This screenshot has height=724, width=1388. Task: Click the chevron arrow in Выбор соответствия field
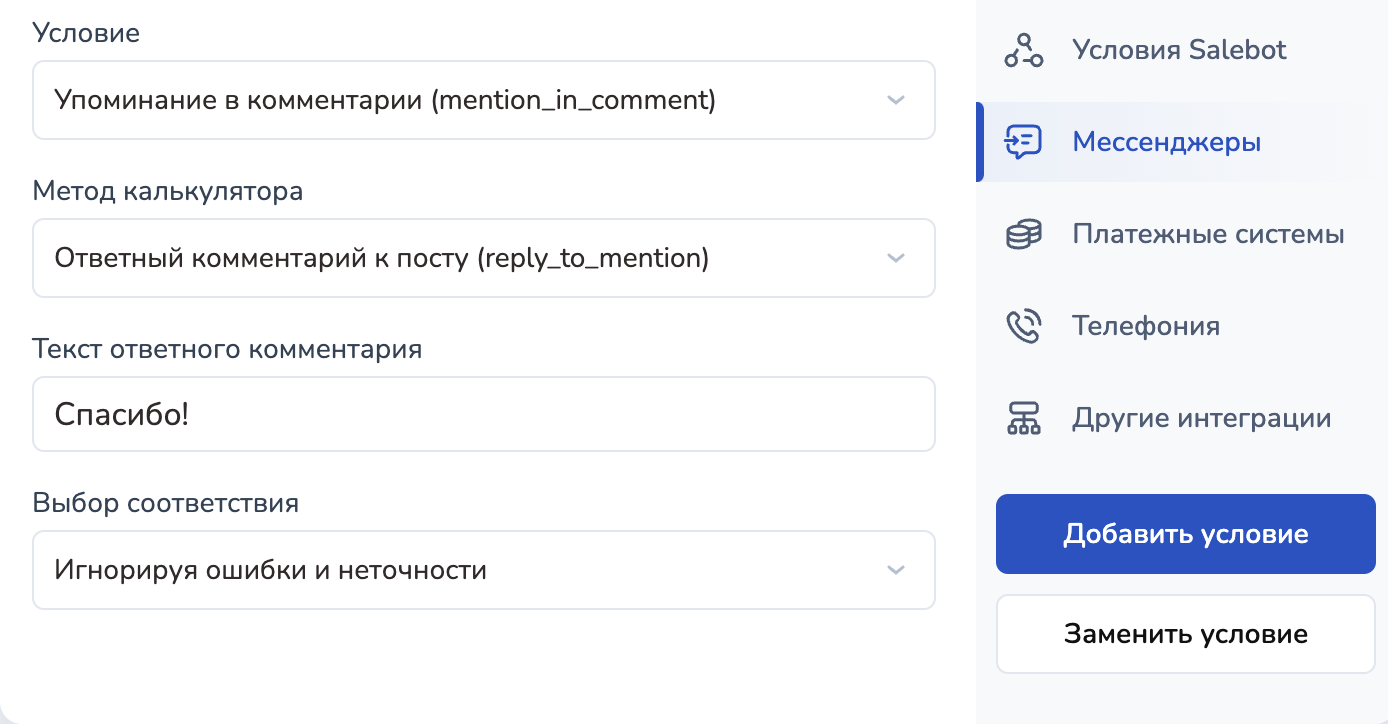click(896, 570)
